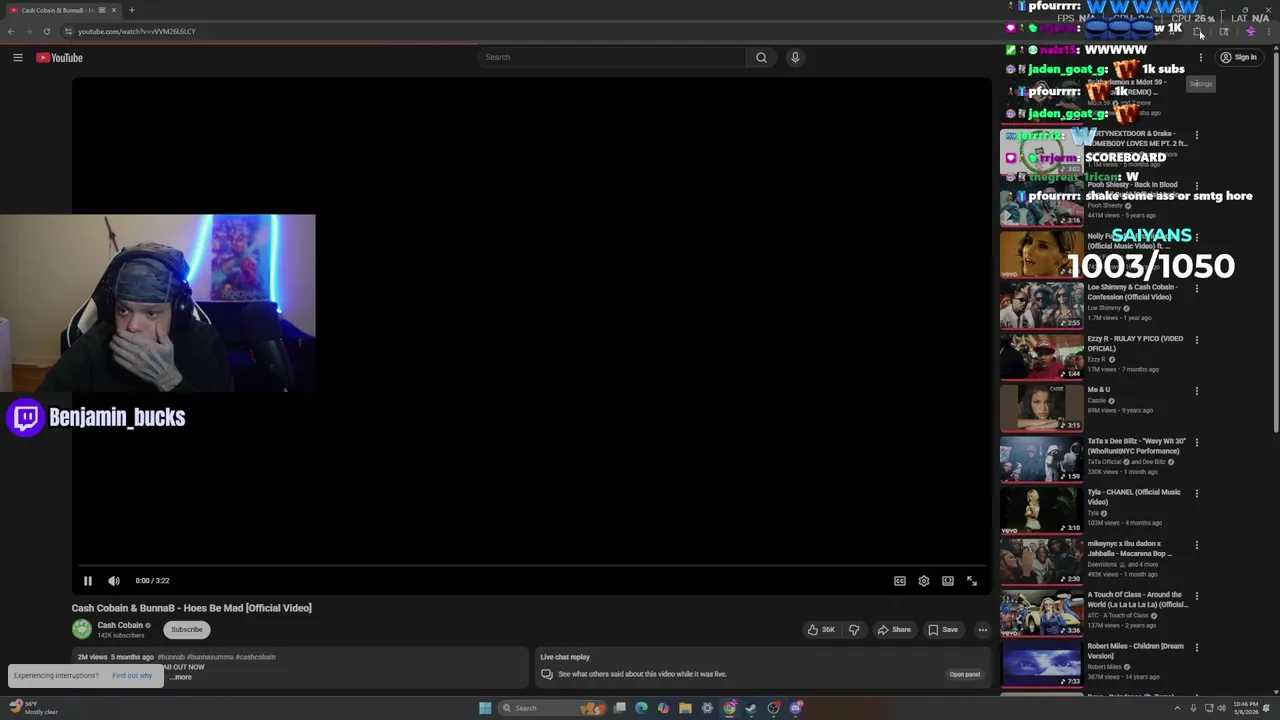Go to the YouTube home logo
Viewport: 1280px width, 720px height.
pyautogui.click(x=60, y=58)
